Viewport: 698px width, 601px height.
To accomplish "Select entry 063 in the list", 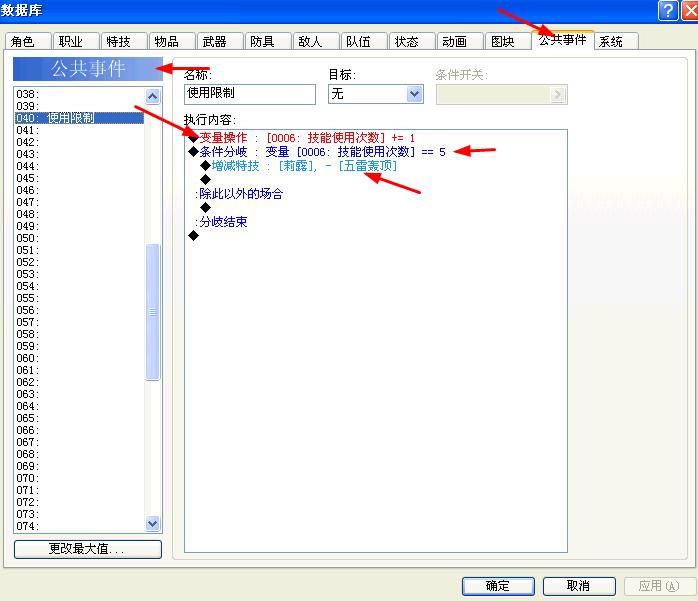I will (x=79, y=394).
